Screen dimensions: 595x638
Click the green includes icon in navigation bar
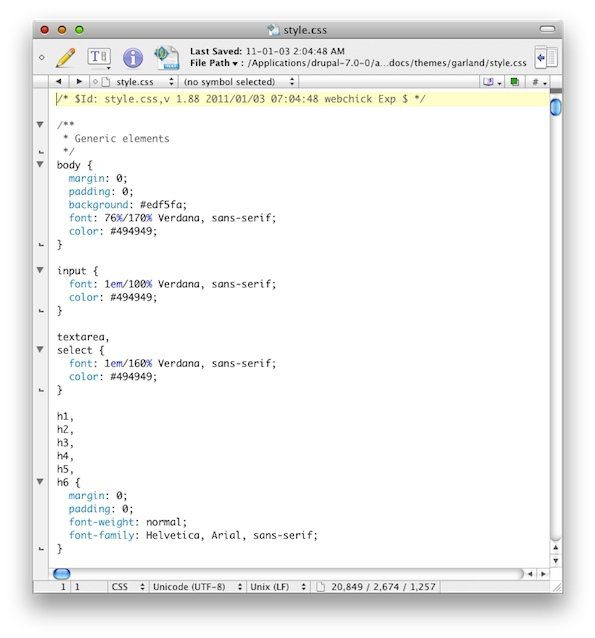coord(515,82)
